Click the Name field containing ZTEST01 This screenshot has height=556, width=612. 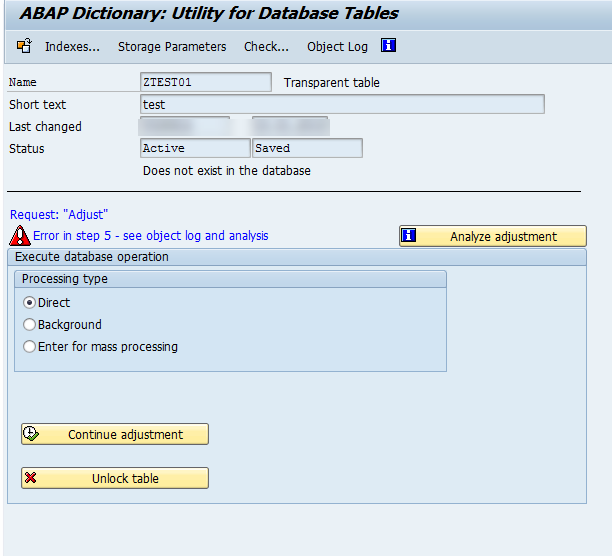[206, 82]
